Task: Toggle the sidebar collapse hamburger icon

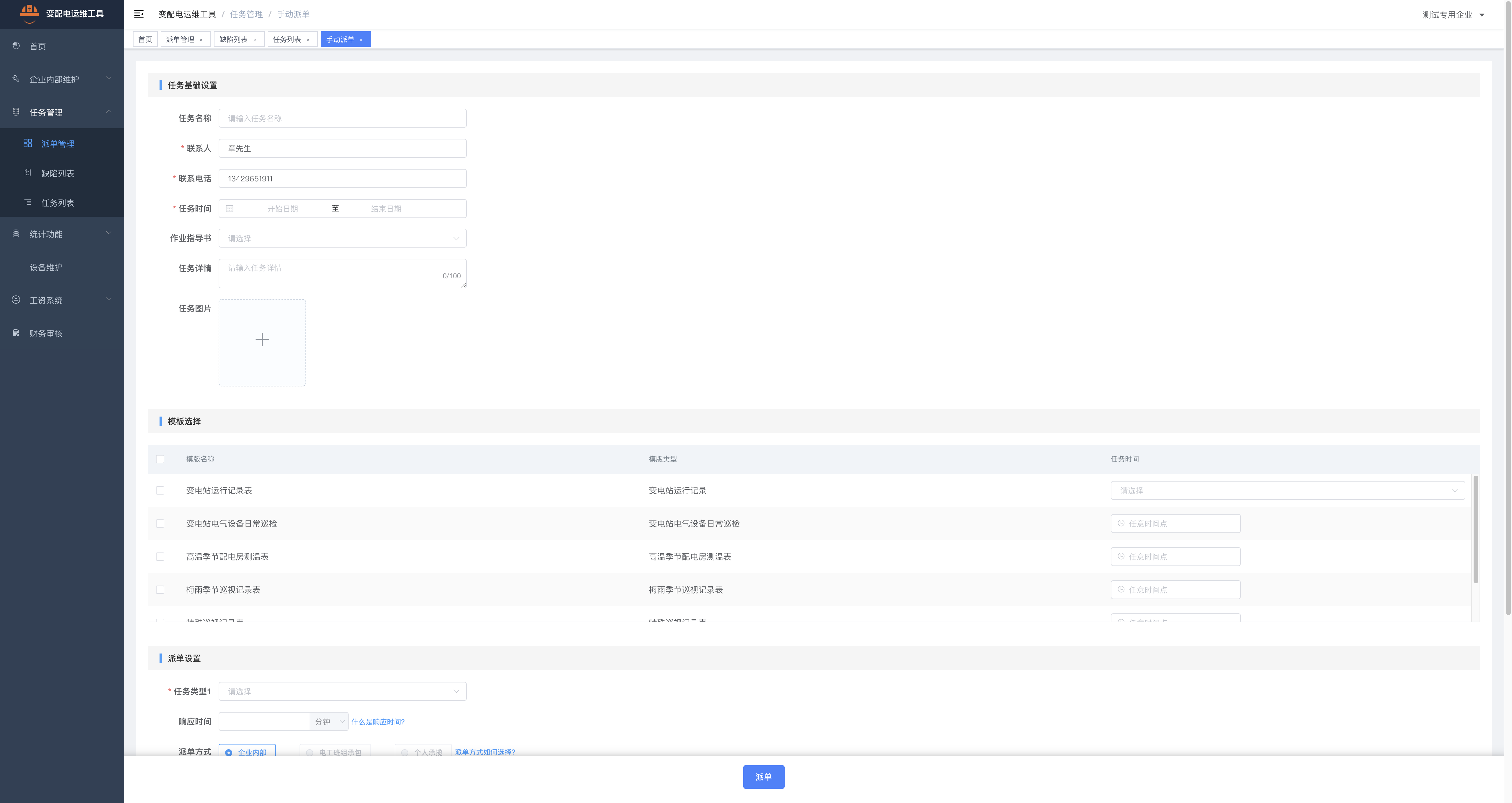Action: (139, 14)
